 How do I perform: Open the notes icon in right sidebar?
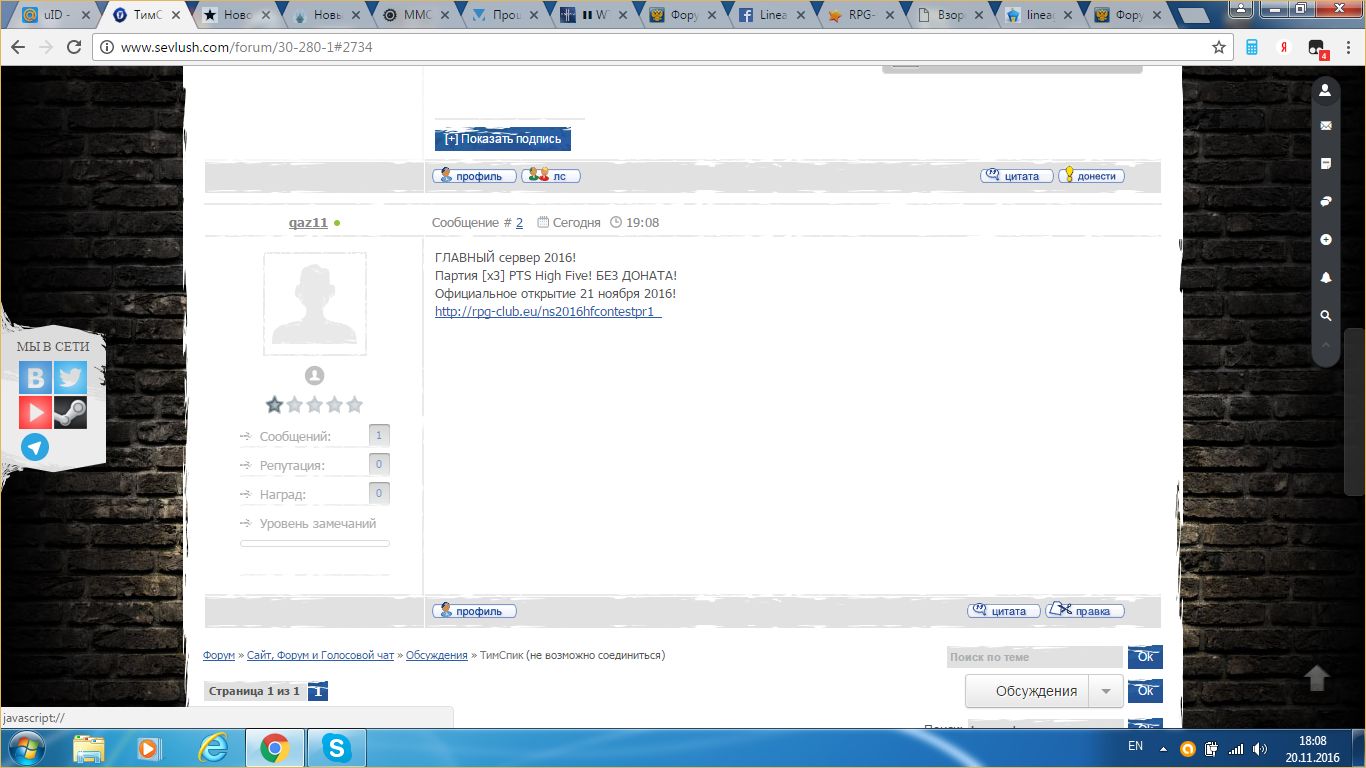coord(1326,163)
